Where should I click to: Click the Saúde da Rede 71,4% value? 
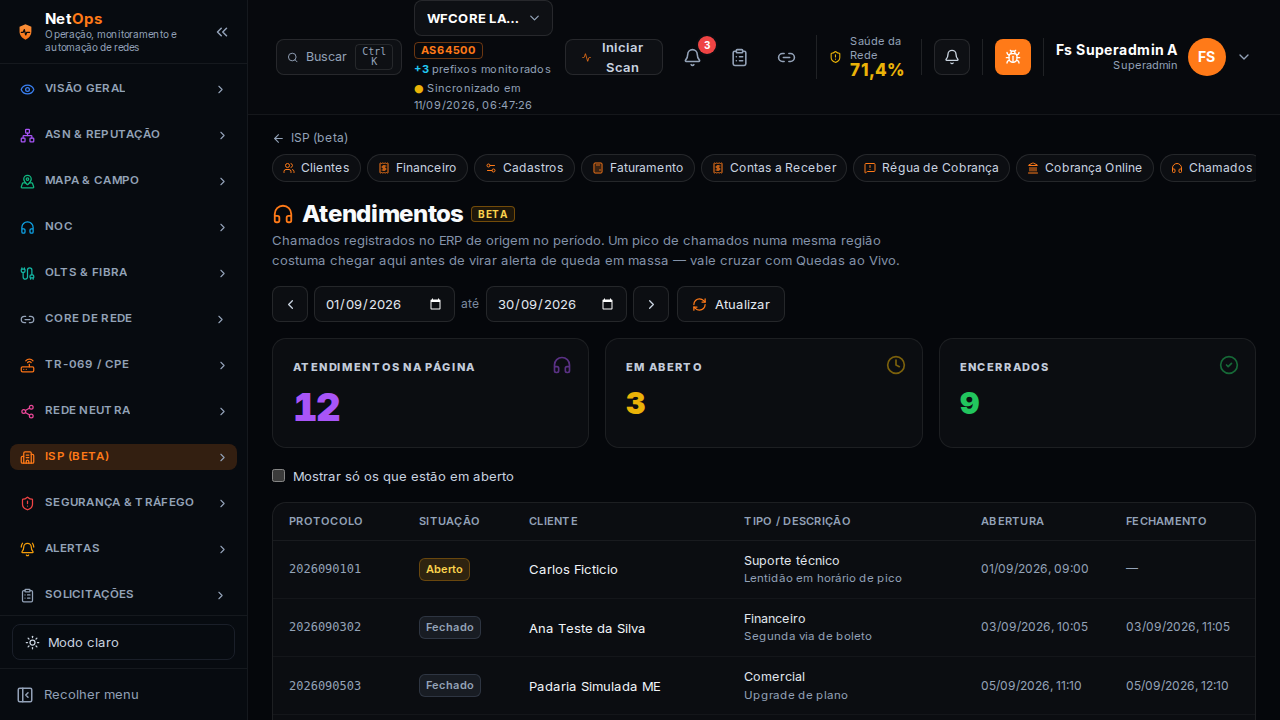pyautogui.click(x=877, y=70)
